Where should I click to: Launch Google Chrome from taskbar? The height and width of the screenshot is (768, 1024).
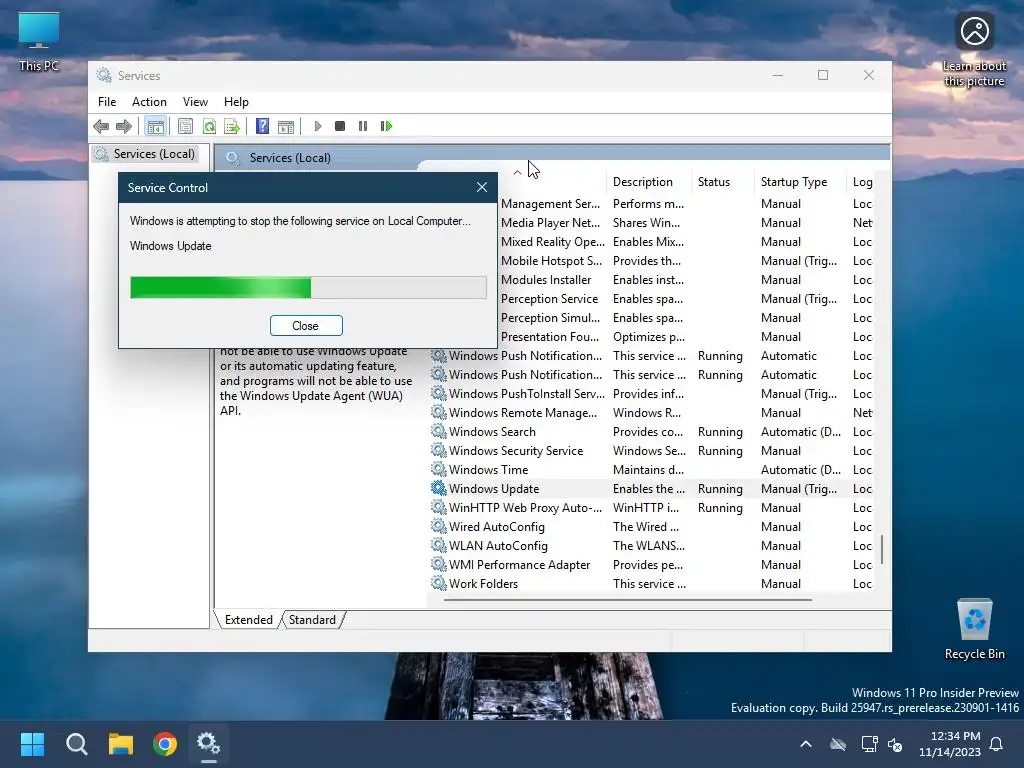(165, 744)
